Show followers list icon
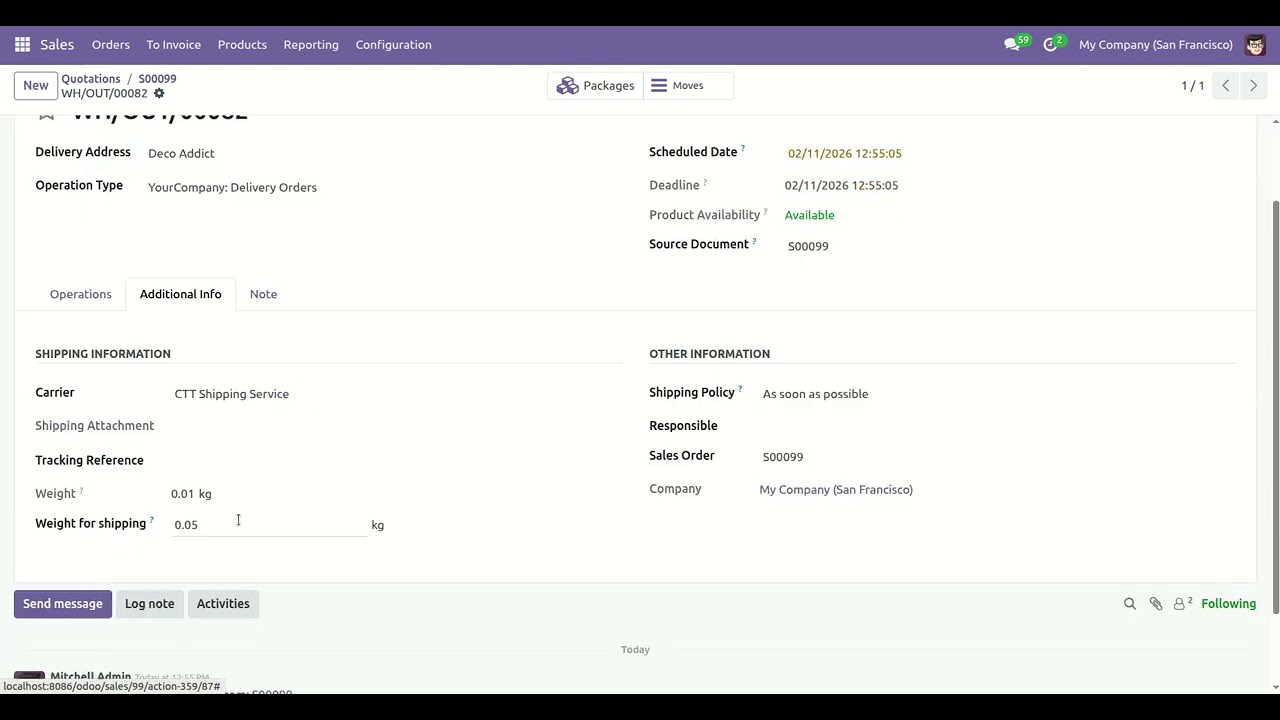The image size is (1280, 720). tap(1182, 604)
